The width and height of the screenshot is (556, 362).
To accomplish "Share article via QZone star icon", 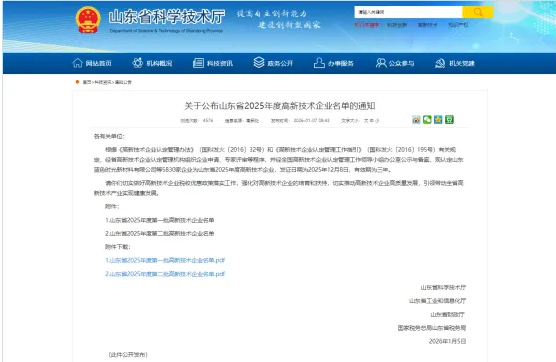I will (438, 120).
